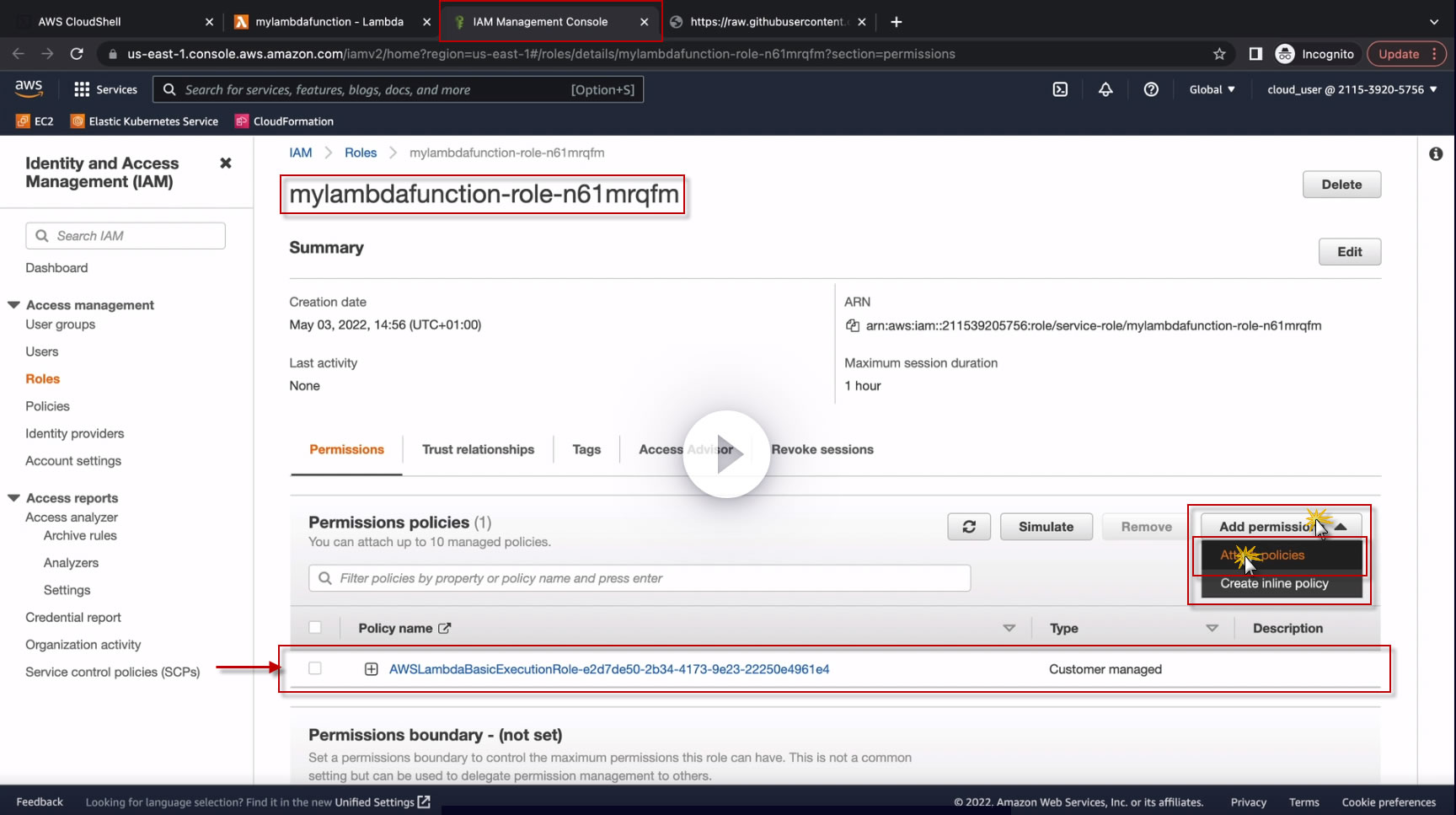Viewport: 1456px width, 815px height.
Task: Focus the AWS services search box
Action: pyautogui.click(x=398, y=89)
